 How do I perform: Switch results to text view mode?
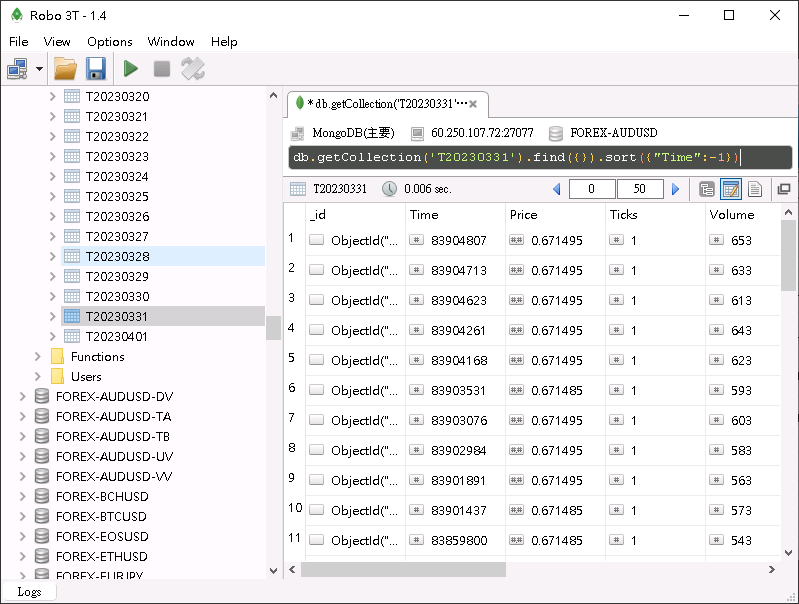tap(755, 189)
